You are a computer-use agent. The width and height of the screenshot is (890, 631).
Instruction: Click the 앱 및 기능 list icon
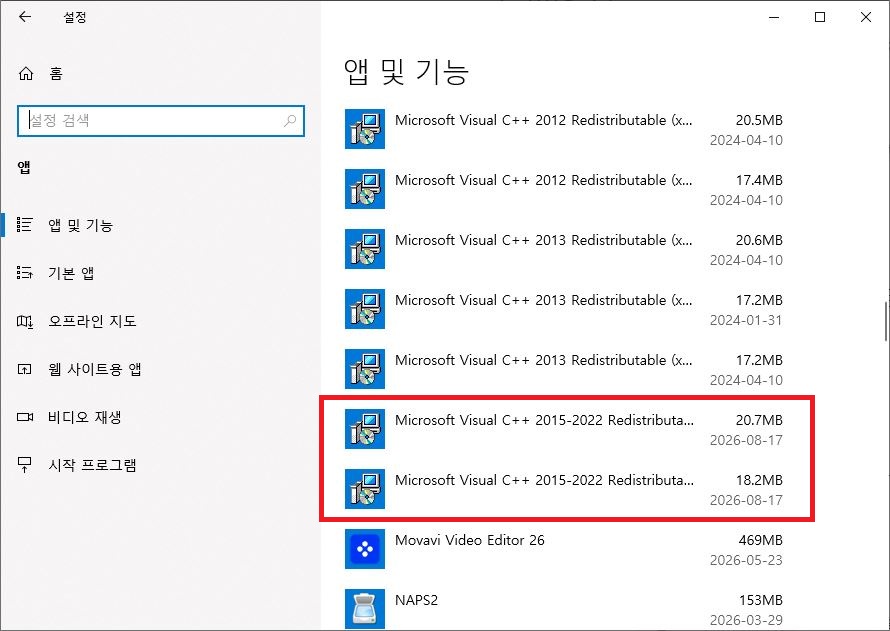click(24, 225)
